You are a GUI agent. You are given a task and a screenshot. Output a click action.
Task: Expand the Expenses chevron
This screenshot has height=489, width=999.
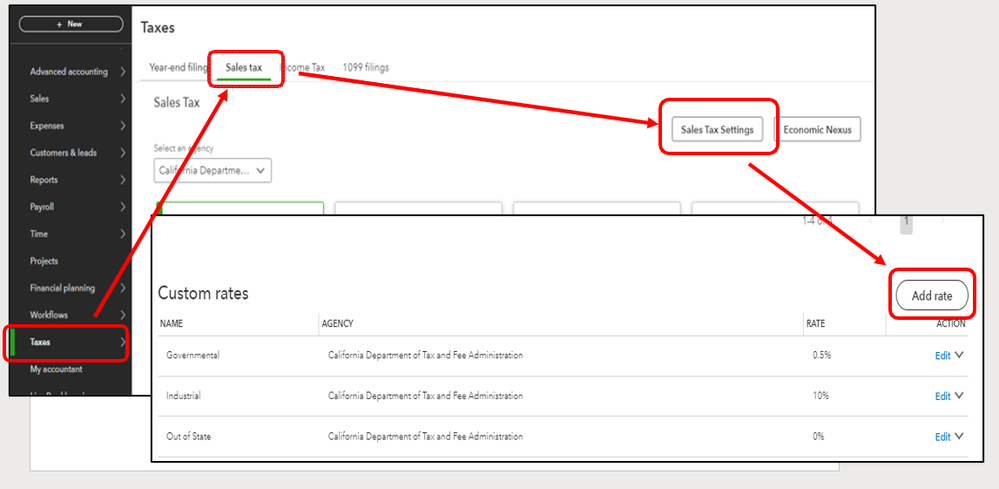click(x=122, y=126)
